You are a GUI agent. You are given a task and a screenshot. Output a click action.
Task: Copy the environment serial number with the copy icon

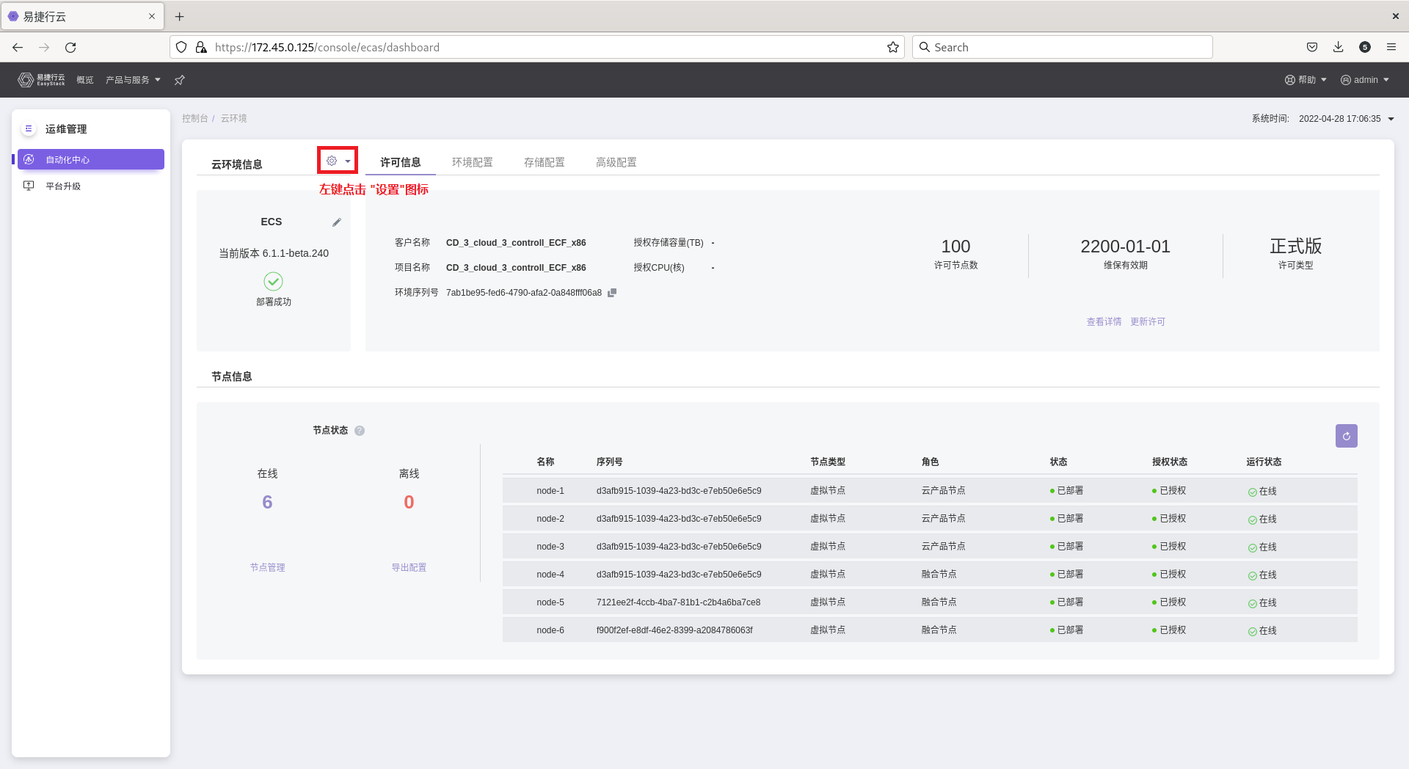[x=612, y=293]
